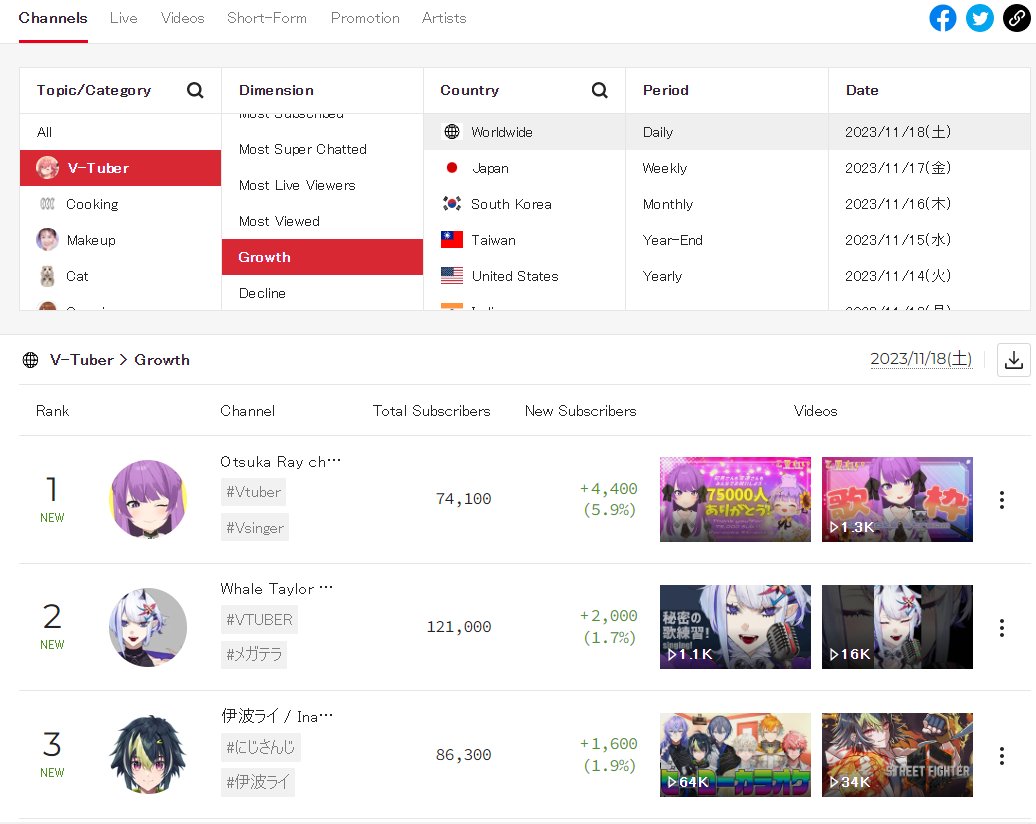This screenshot has width=1036, height=824.
Task: Pick date 2023/11/15(水)
Action: pos(930,240)
